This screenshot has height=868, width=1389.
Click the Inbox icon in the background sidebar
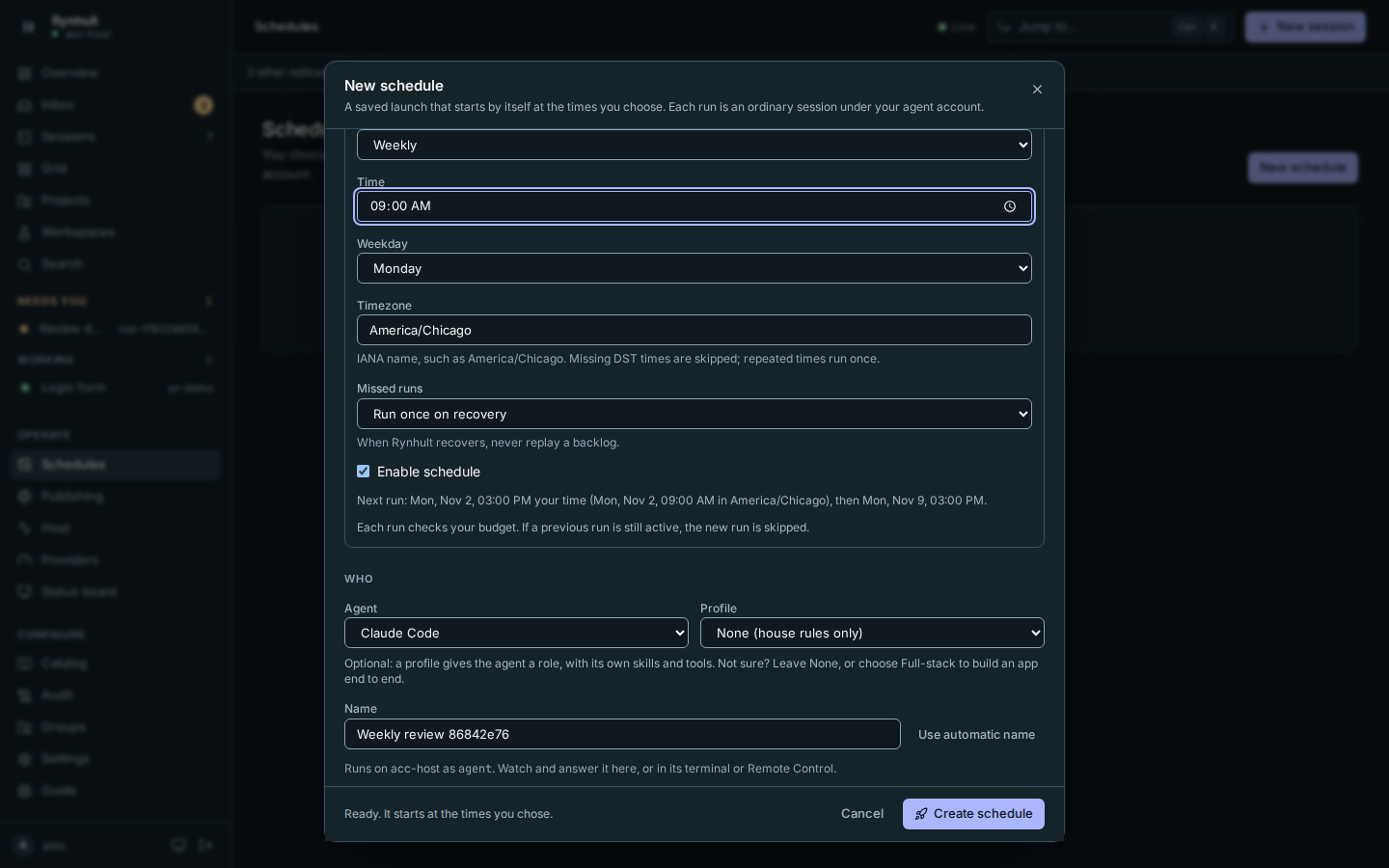[x=25, y=105]
